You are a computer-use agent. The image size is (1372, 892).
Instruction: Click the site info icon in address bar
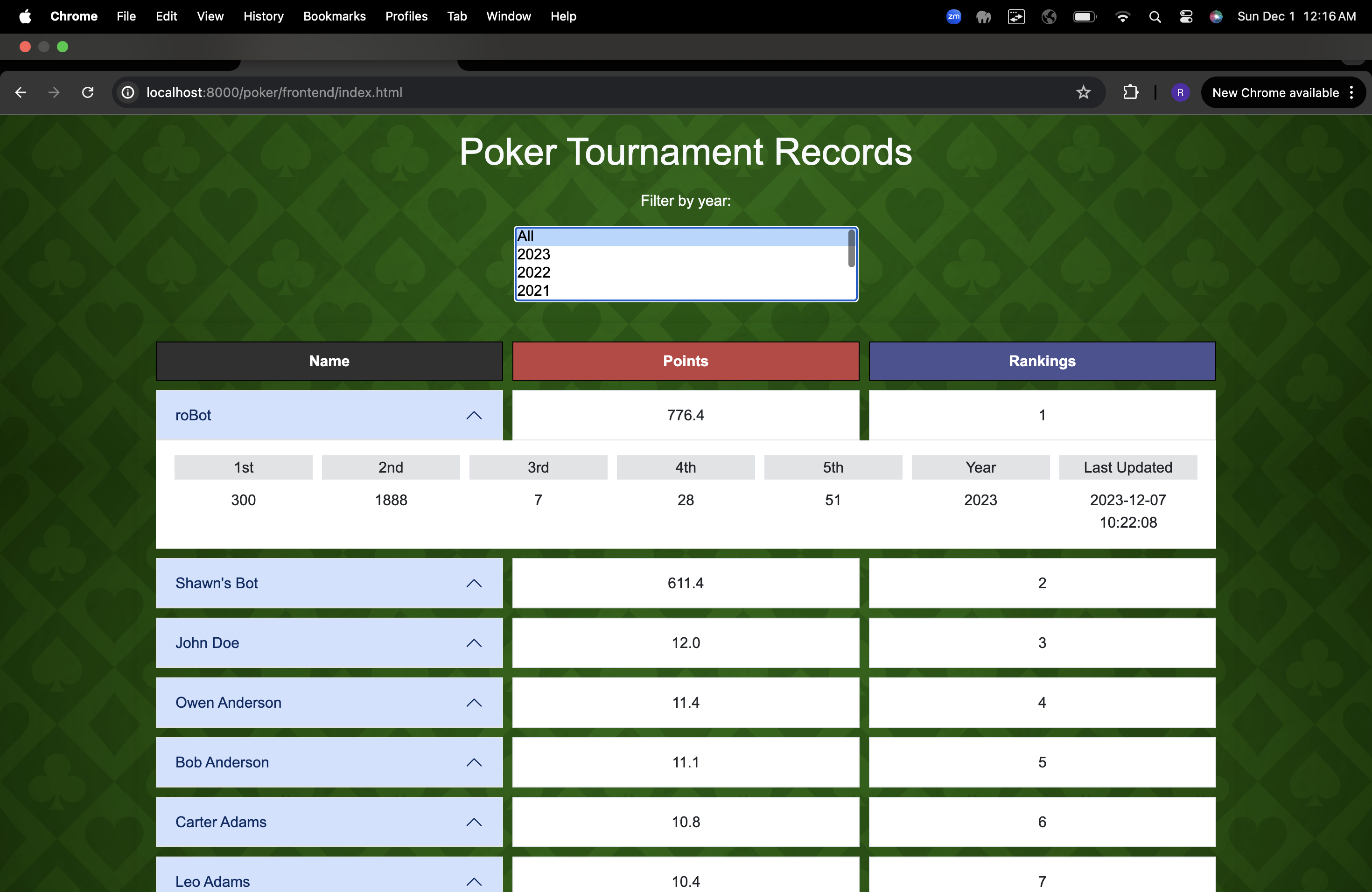pos(128,92)
